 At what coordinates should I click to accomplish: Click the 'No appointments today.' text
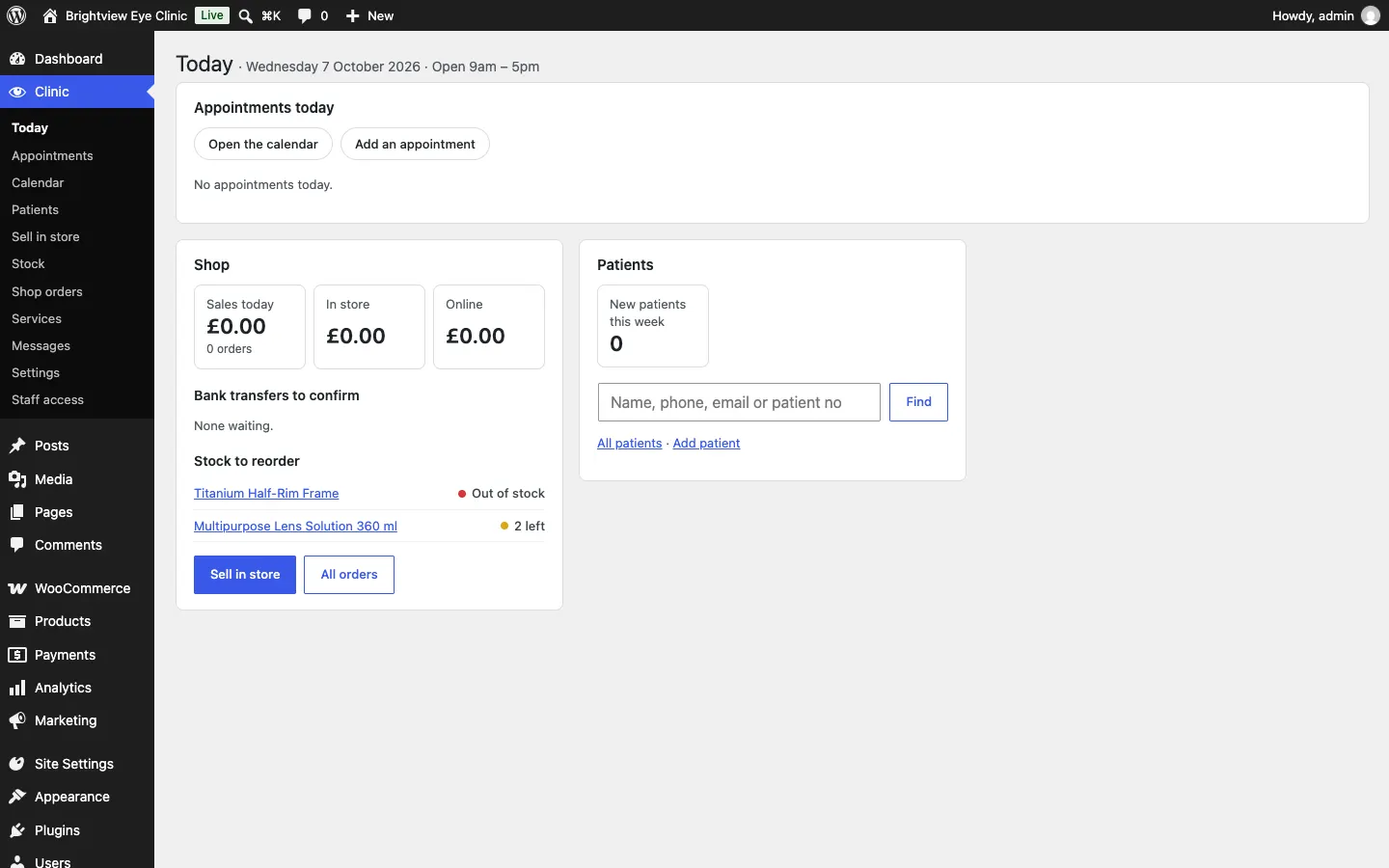263,184
